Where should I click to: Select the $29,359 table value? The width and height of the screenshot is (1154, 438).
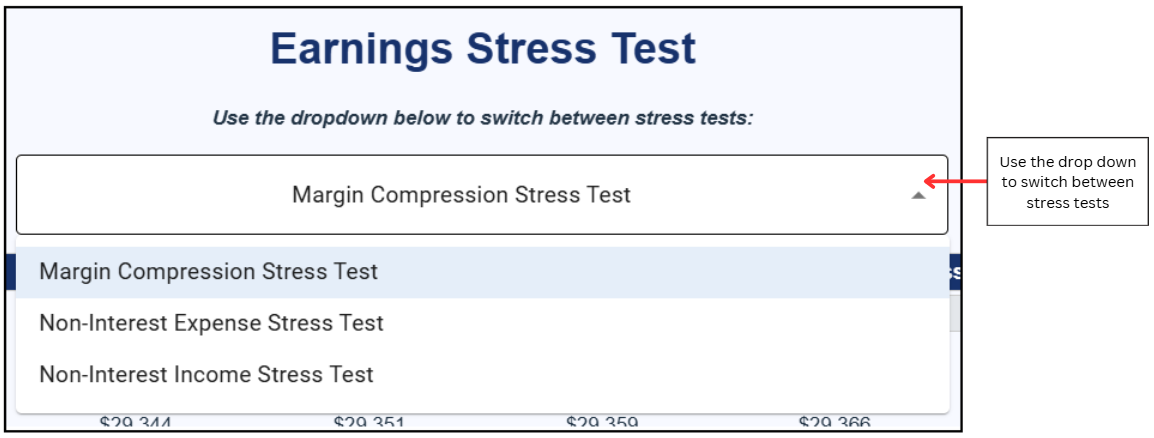pyautogui.click(x=602, y=424)
